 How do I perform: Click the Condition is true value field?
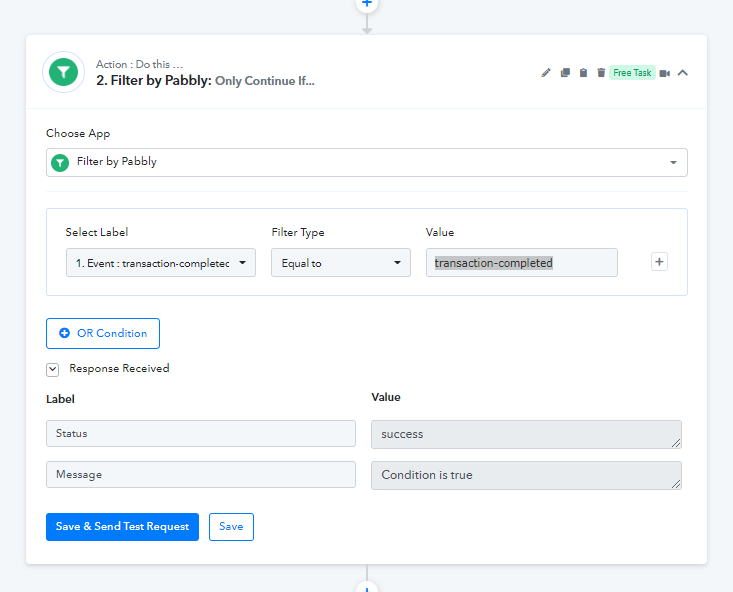(x=526, y=476)
